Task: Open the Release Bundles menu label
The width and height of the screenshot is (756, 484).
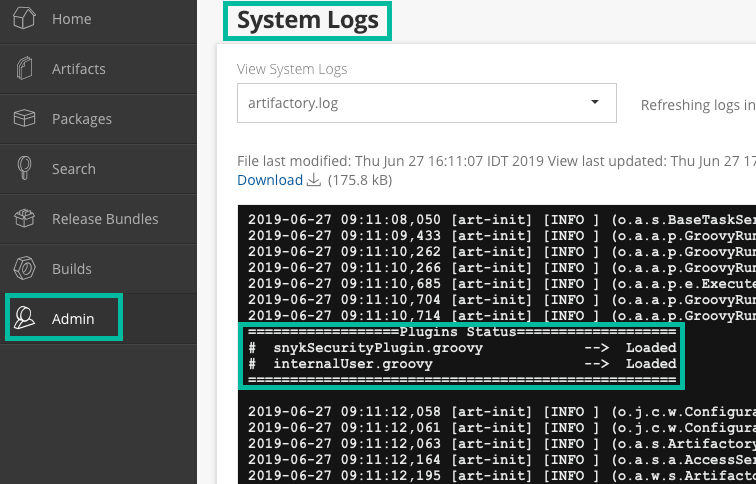Action: tap(105, 219)
